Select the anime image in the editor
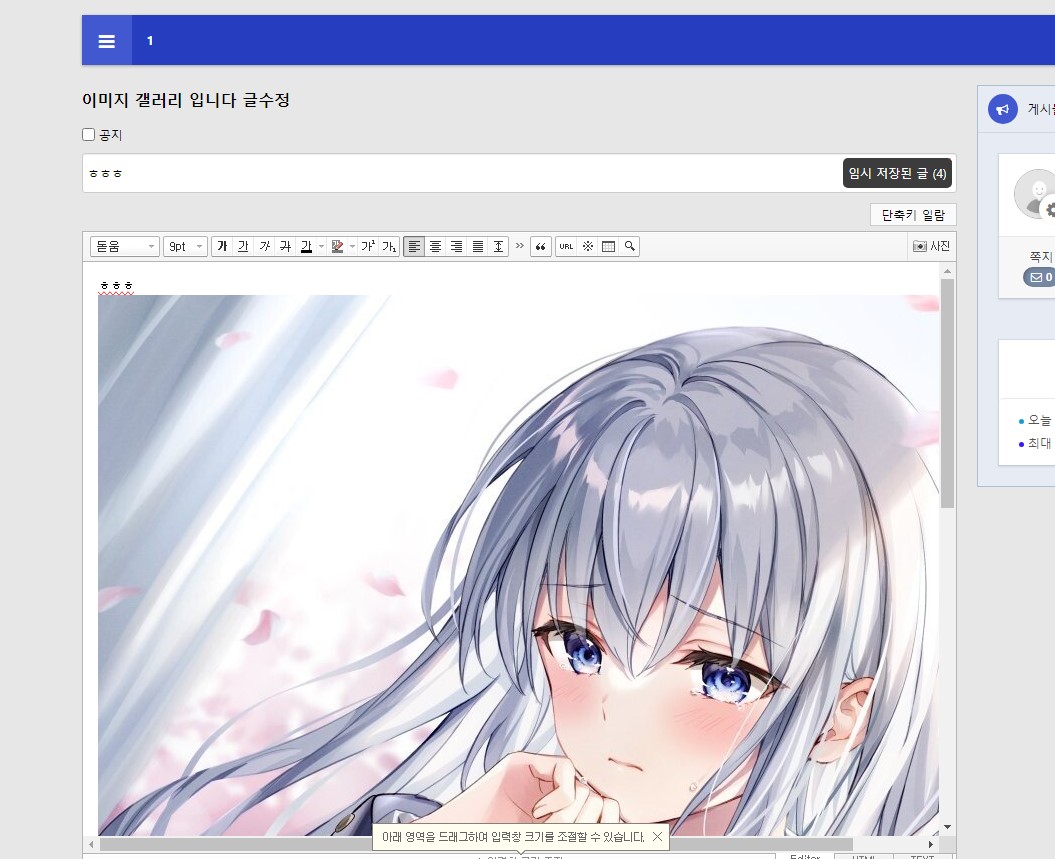1055x859 pixels. coord(518,565)
